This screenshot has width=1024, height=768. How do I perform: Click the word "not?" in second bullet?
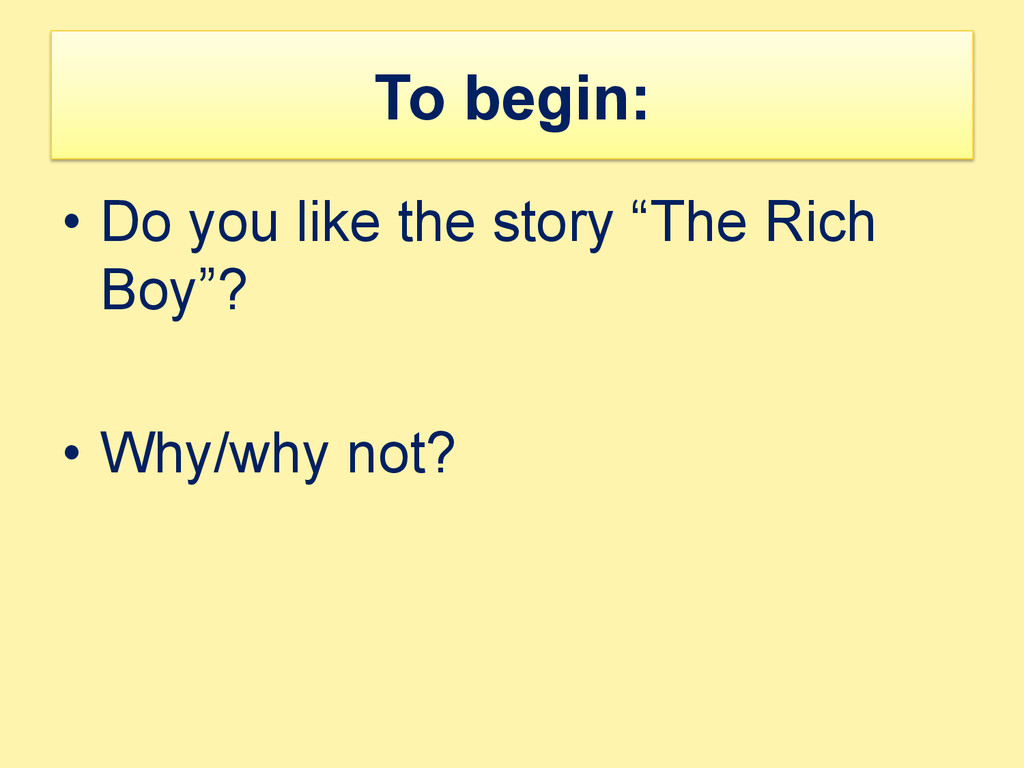401,452
